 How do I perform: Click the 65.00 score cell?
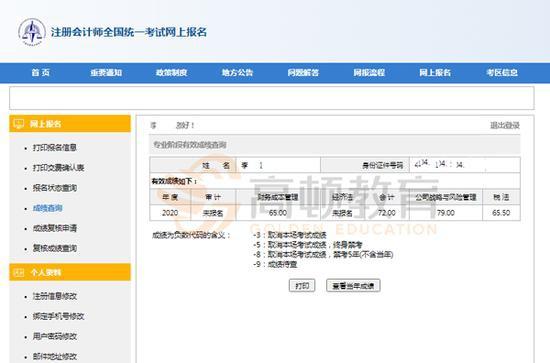coord(278,213)
